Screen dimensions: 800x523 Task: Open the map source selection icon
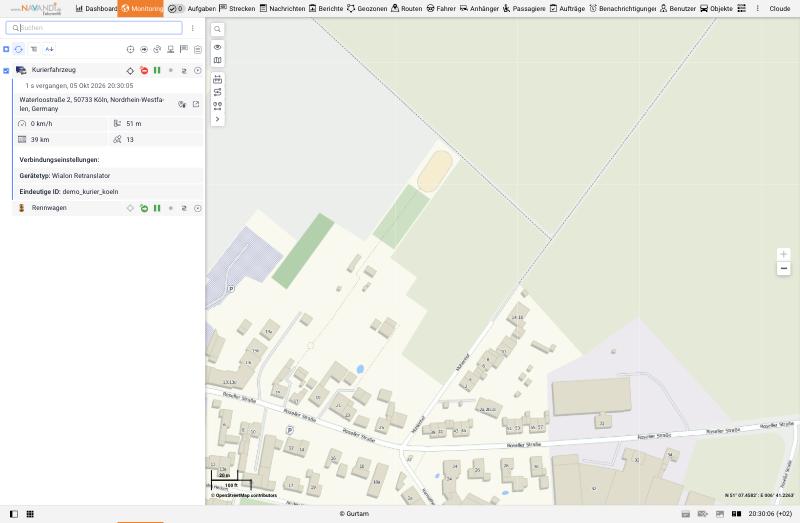click(217, 60)
